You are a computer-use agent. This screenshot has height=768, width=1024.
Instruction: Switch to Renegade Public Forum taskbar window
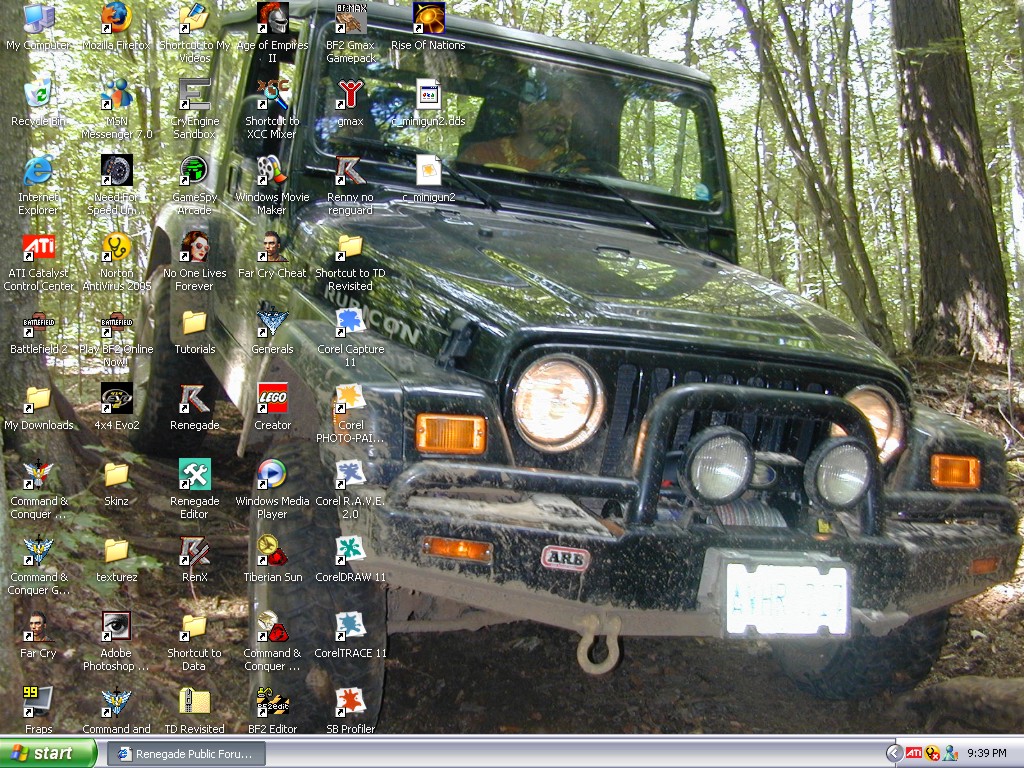pyautogui.click(x=186, y=753)
